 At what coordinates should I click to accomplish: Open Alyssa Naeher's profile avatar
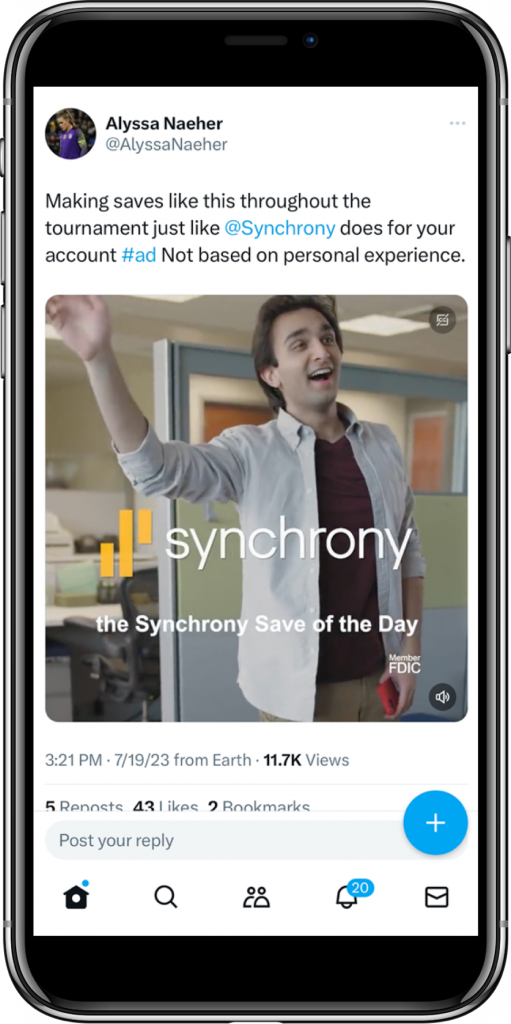pos(71,134)
